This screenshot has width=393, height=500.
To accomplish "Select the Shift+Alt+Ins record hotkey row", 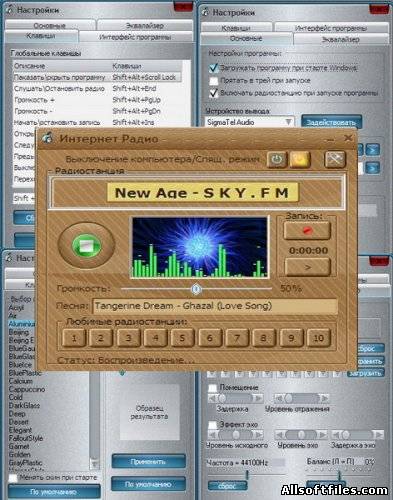I will pos(97,122).
